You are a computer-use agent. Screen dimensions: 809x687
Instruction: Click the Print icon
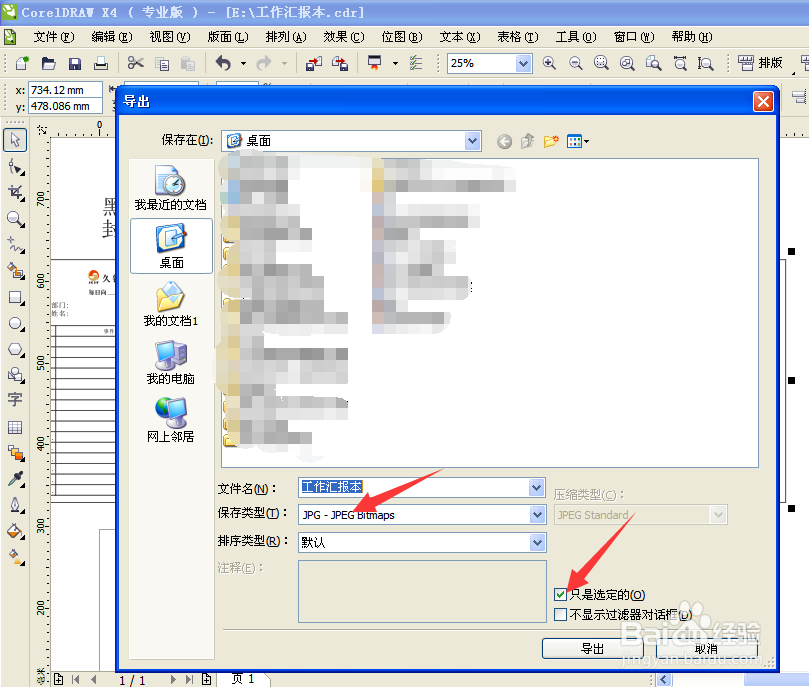click(101, 63)
